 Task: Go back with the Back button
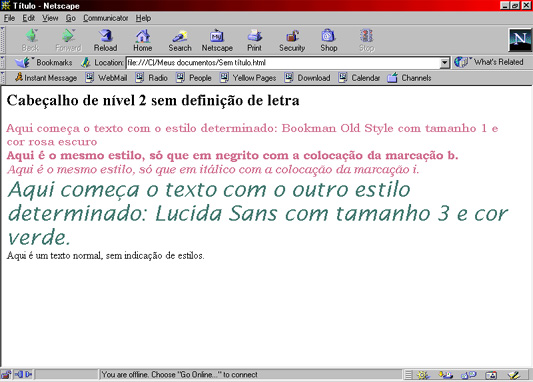(x=31, y=40)
